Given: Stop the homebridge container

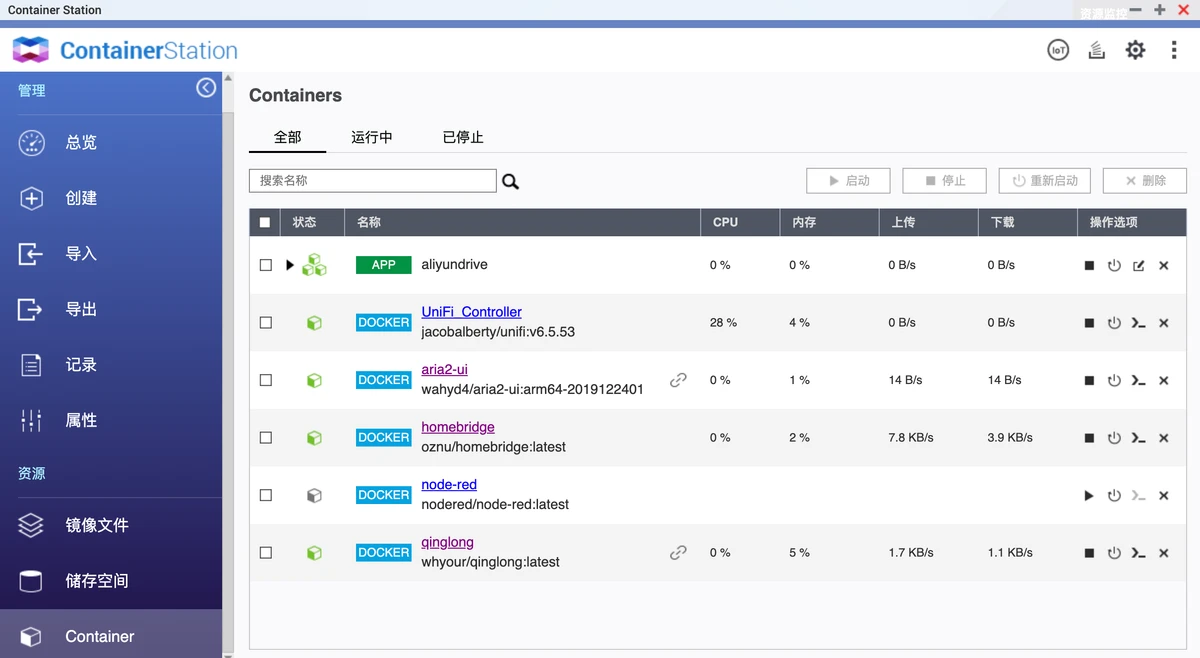Looking at the screenshot, I should tap(1089, 438).
